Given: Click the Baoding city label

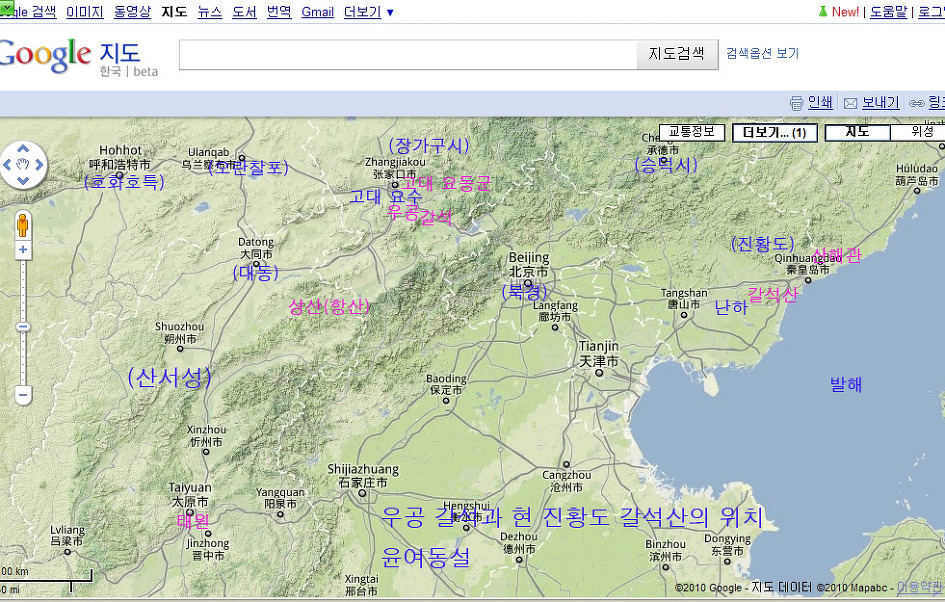Looking at the screenshot, I should point(446,384).
